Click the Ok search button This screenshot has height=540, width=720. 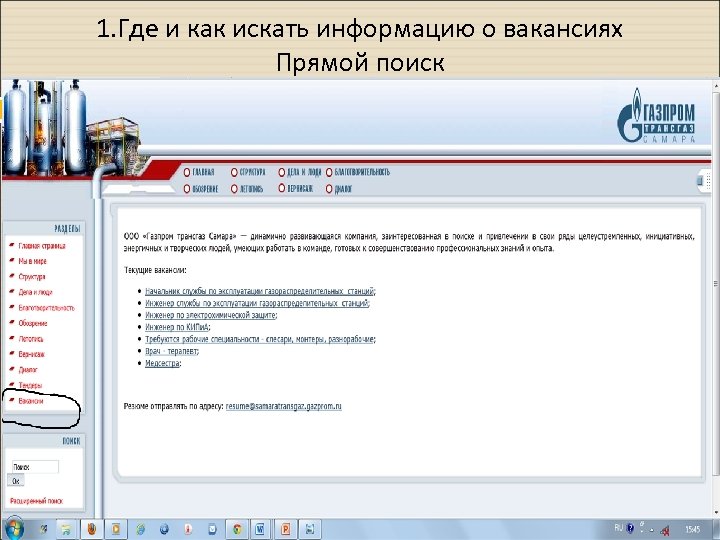coord(16,481)
